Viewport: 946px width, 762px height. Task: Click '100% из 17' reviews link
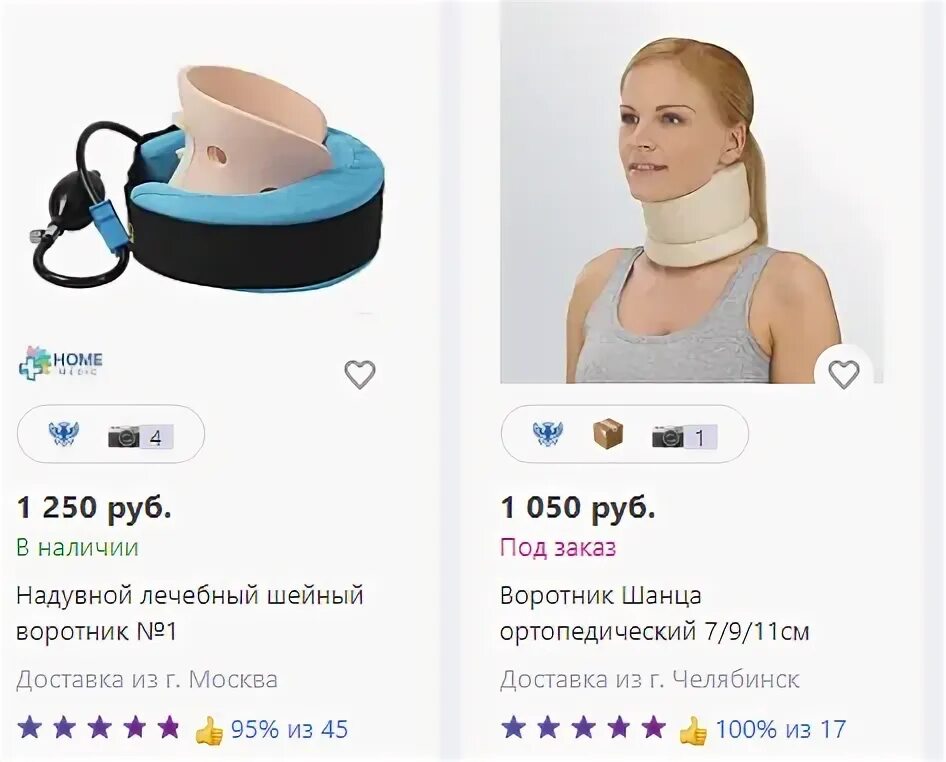tap(781, 729)
